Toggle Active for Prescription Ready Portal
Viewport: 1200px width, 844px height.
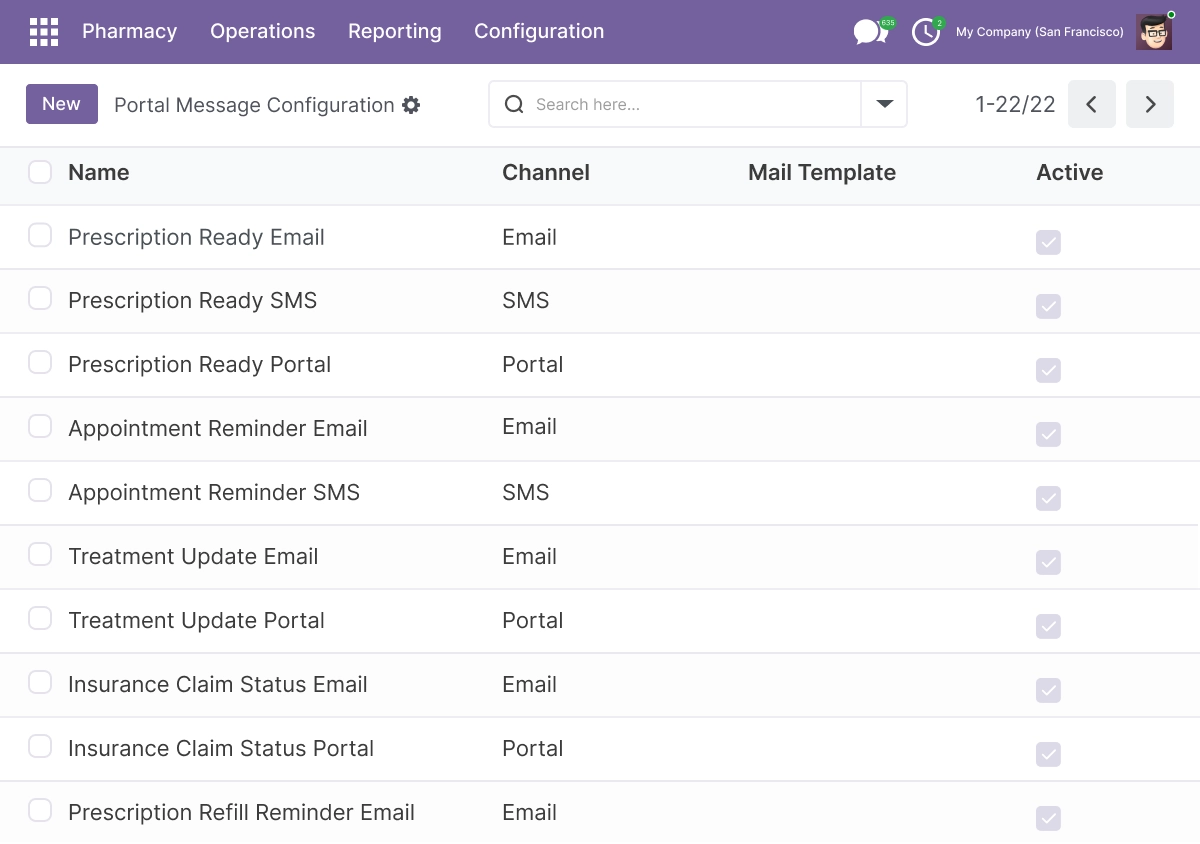point(1048,370)
